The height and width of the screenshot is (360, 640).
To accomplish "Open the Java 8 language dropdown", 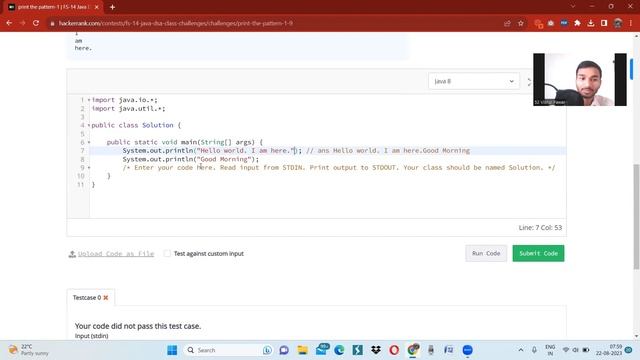I will click(474, 81).
